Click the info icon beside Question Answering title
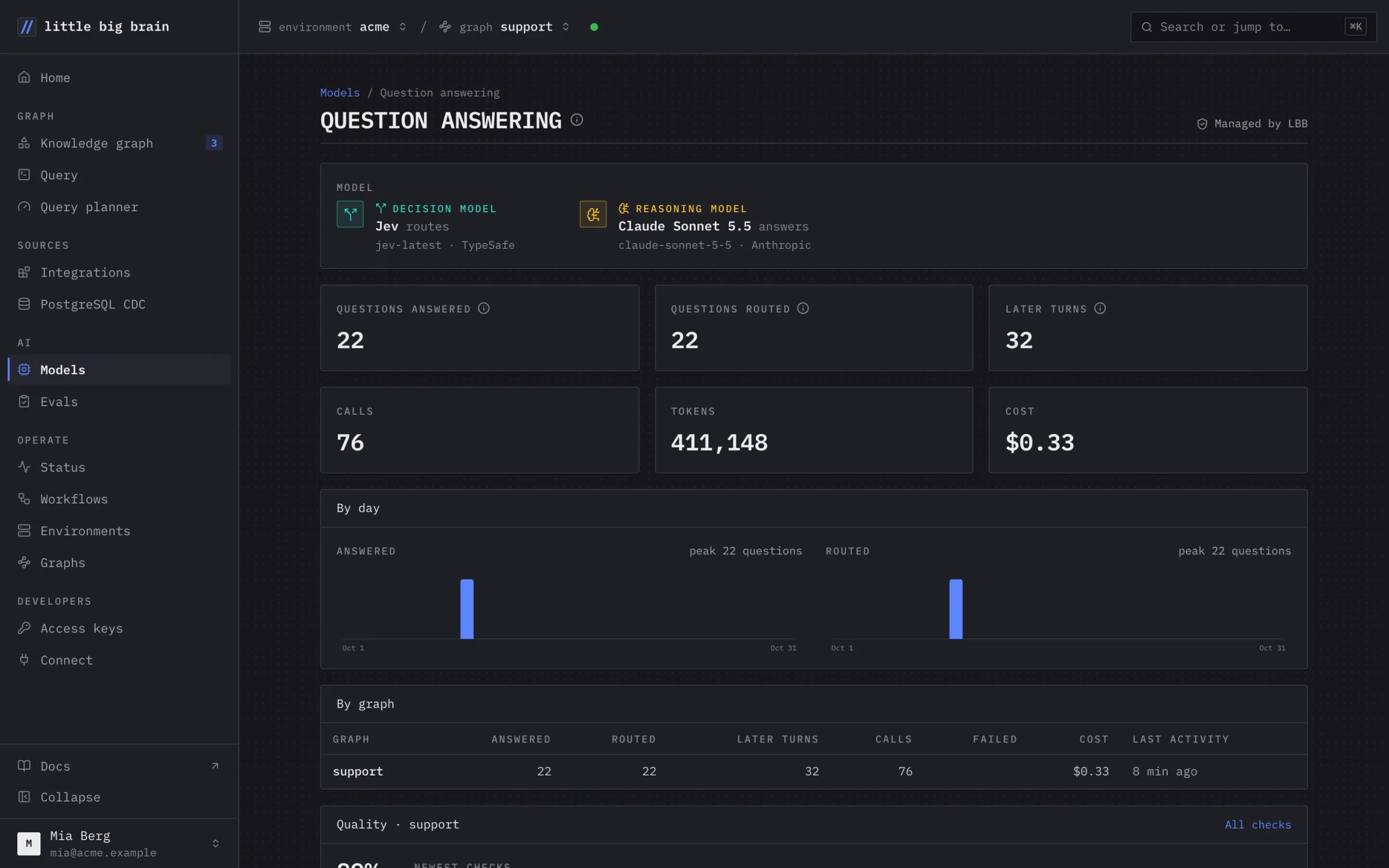This screenshot has height=868, width=1389. 576,120
